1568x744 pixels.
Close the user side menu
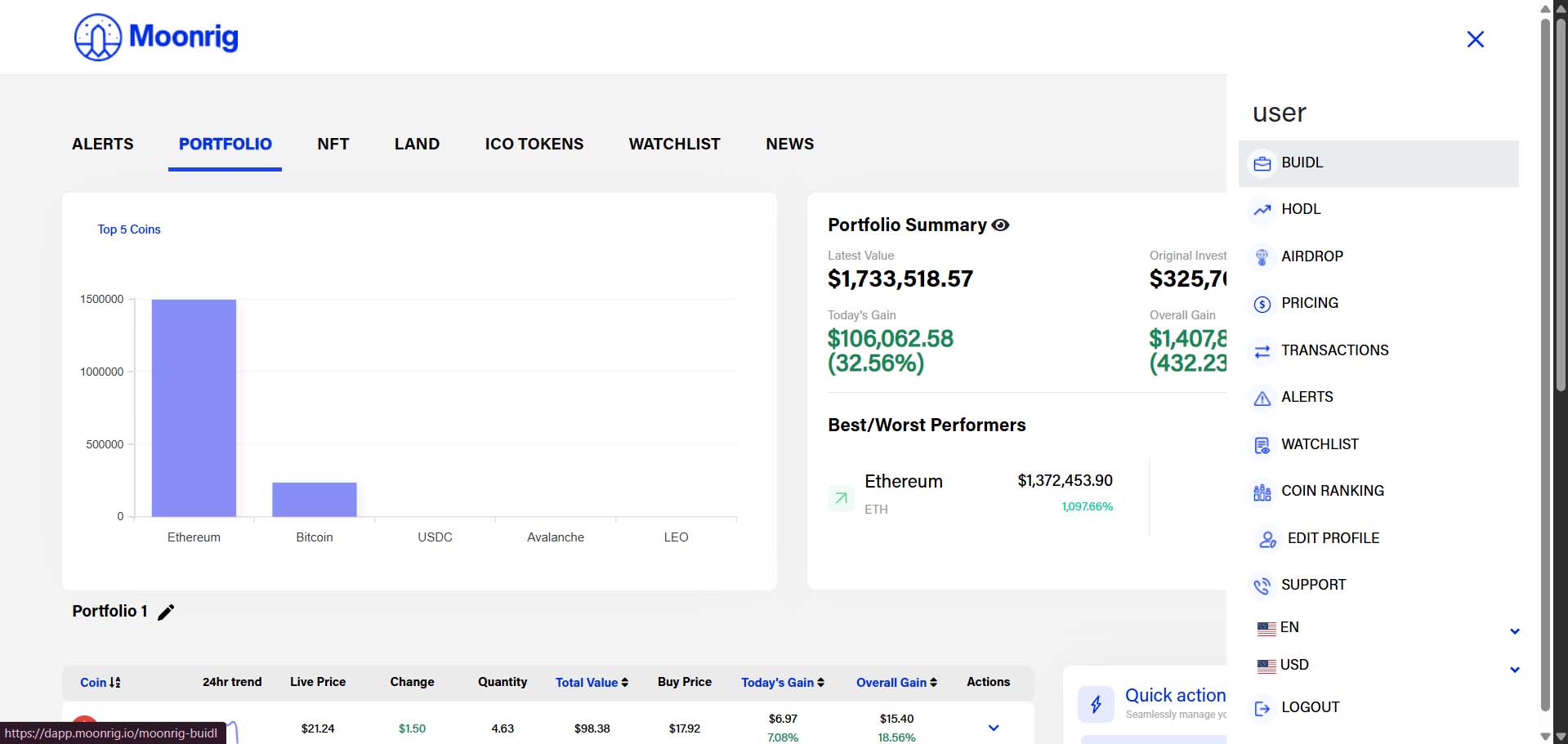pos(1475,39)
